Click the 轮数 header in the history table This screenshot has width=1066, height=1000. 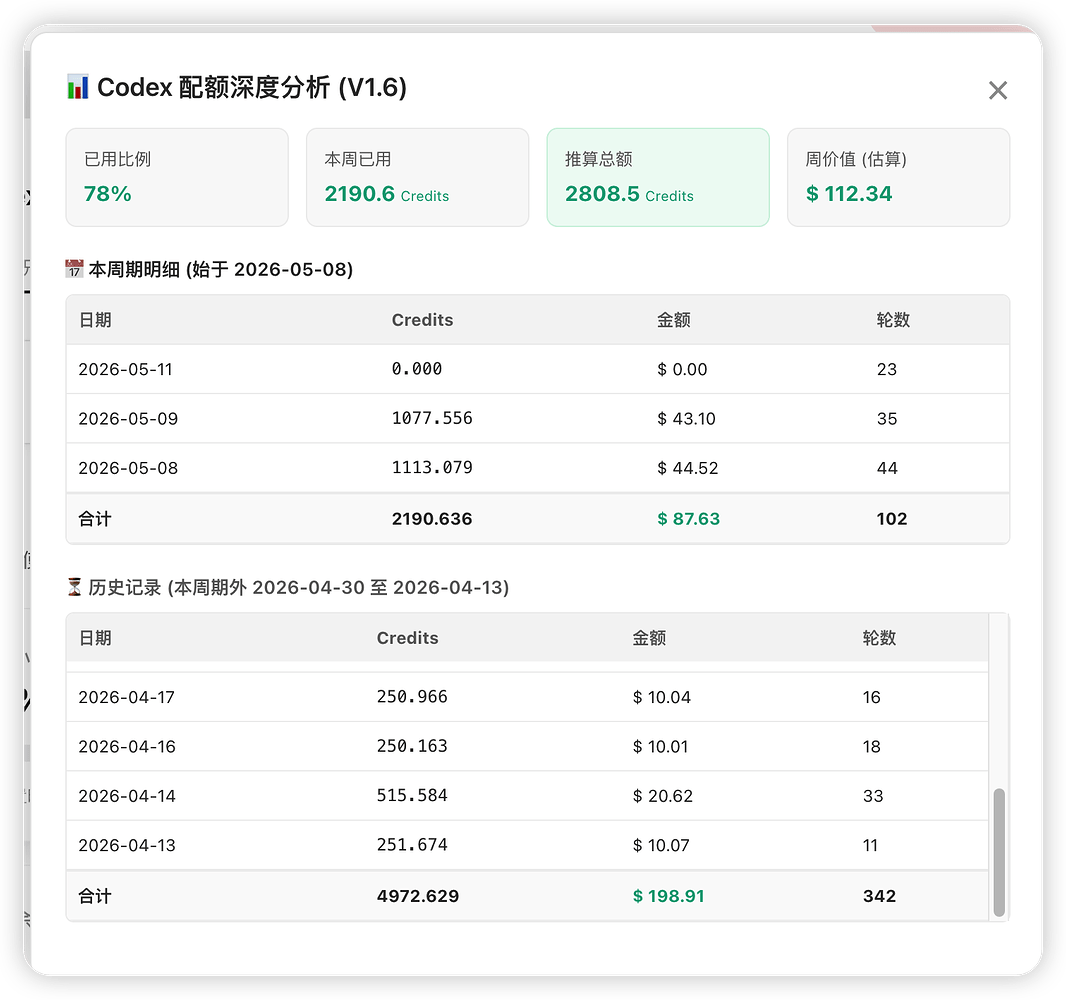click(x=879, y=638)
